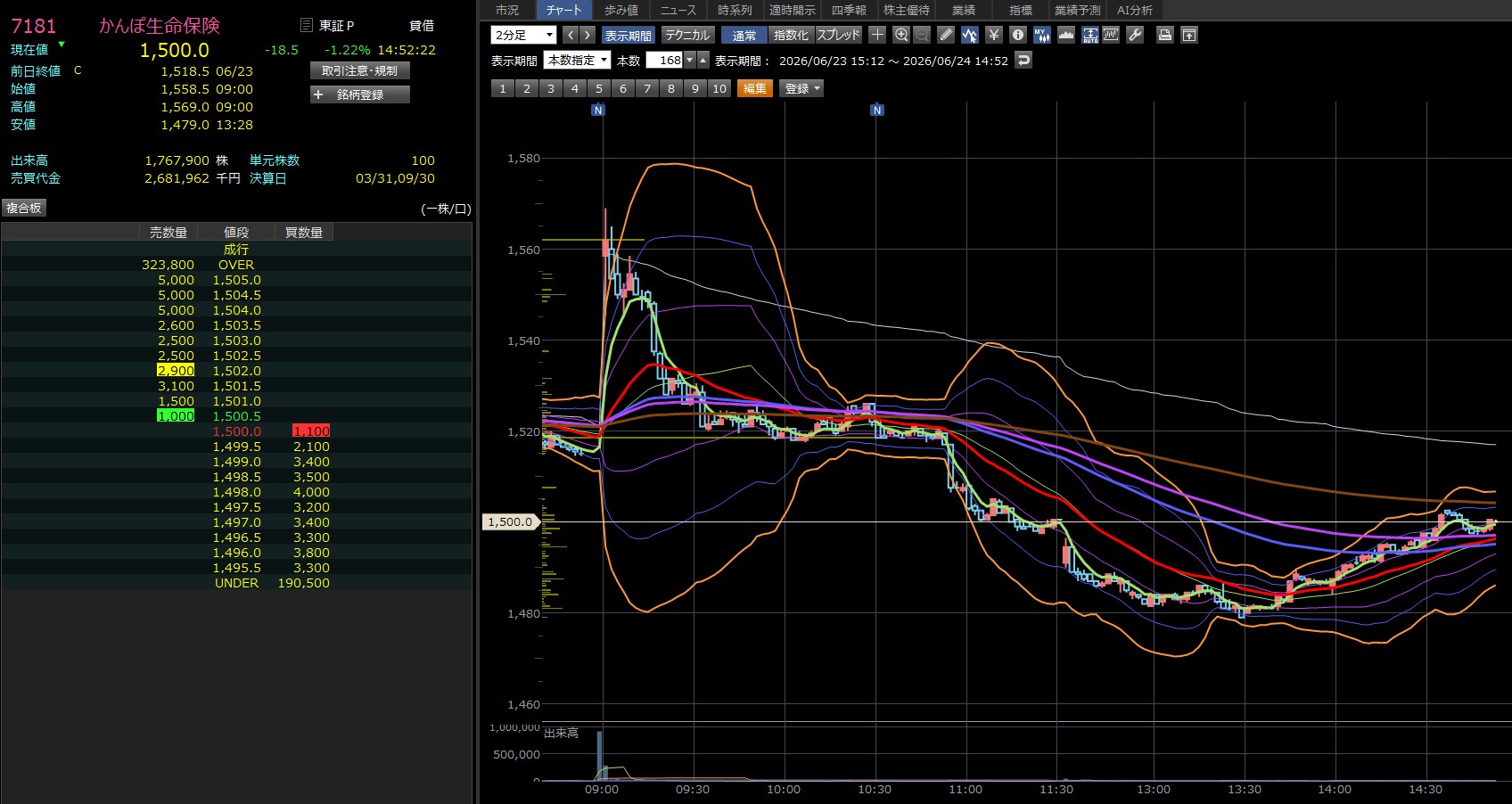Click the UNDER buy quantity 190,500
Viewport: 1512px width, 804px height.
pyautogui.click(x=303, y=583)
